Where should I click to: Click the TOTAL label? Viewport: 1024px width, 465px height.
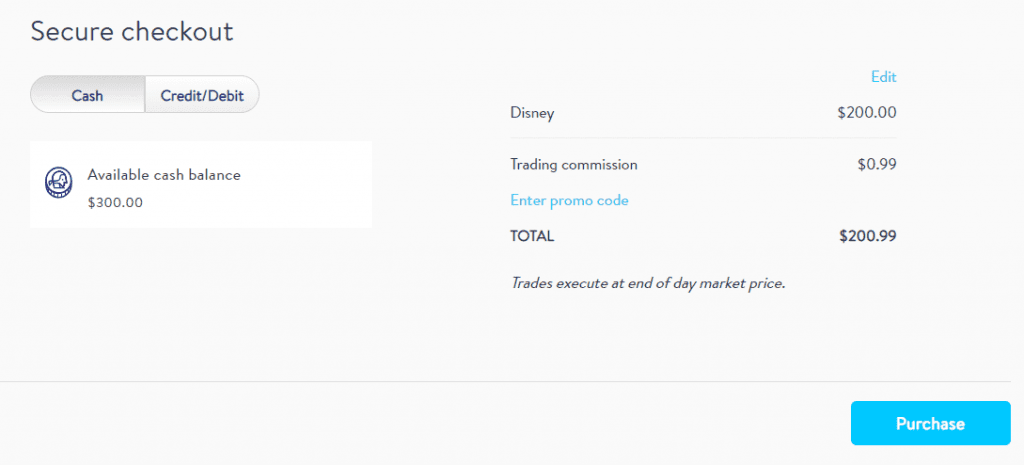click(x=532, y=236)
